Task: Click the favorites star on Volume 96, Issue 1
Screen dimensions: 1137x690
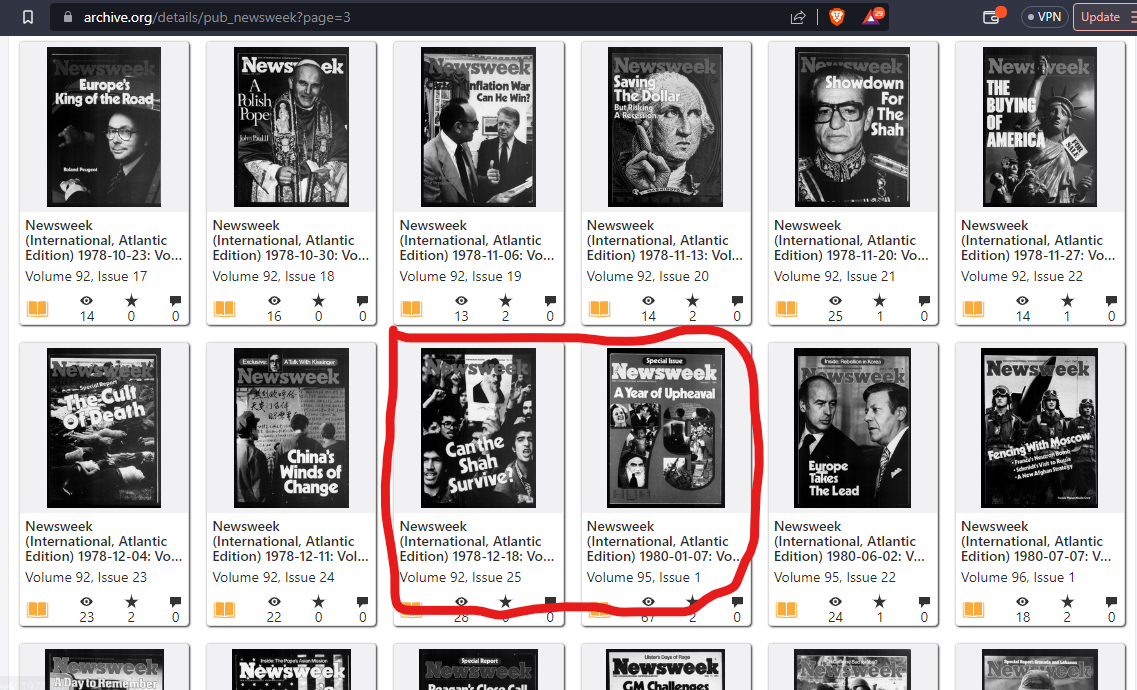Action: pos(1067,601)
